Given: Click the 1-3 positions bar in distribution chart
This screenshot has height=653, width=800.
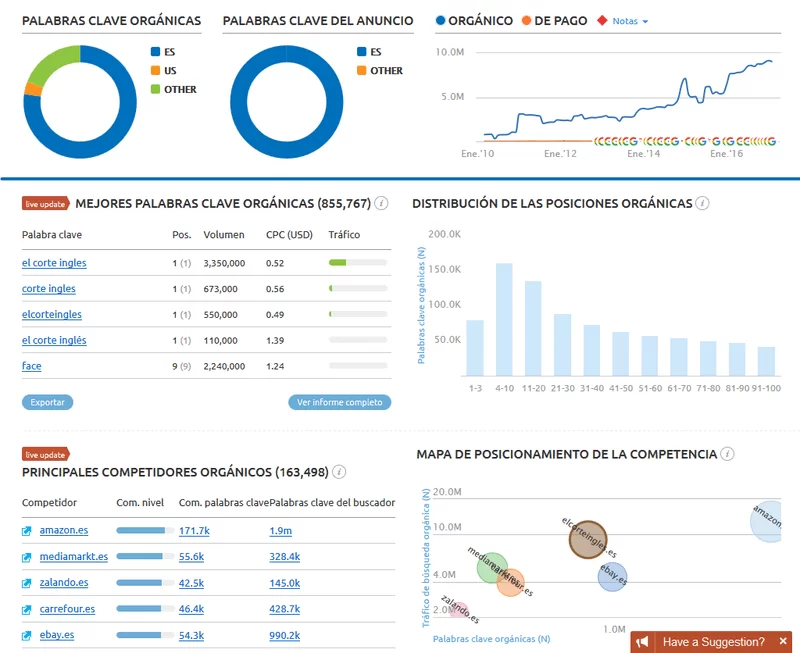Looking at the screenshot, I should click(x=475, y=348).
